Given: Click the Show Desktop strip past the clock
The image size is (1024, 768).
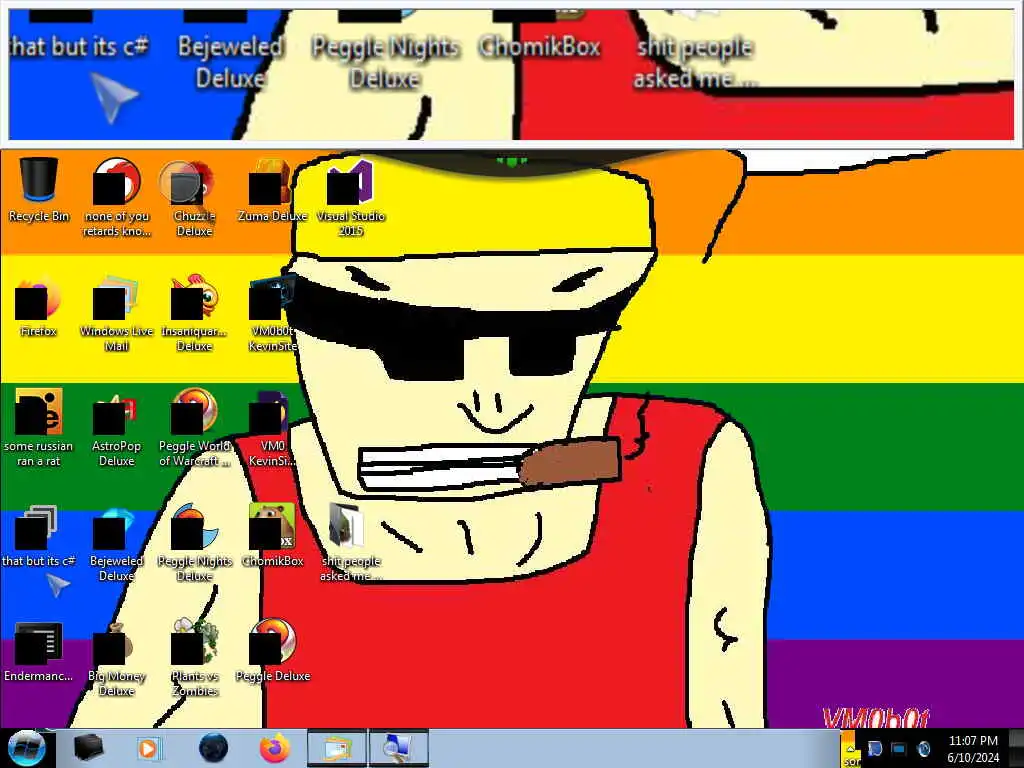Looking at the screenshot, I should [1017, 748].
